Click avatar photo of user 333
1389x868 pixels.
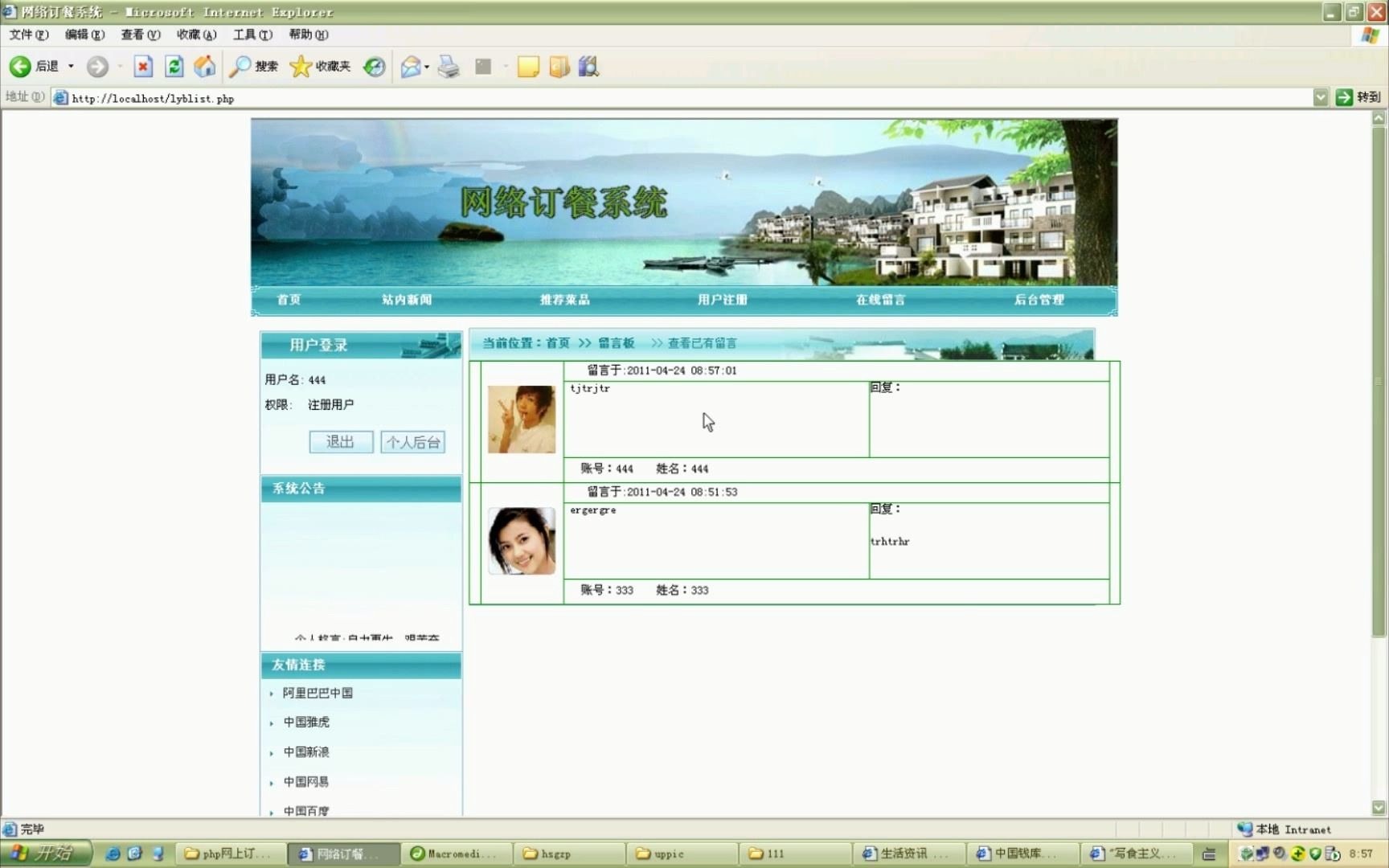click(522, 541)
